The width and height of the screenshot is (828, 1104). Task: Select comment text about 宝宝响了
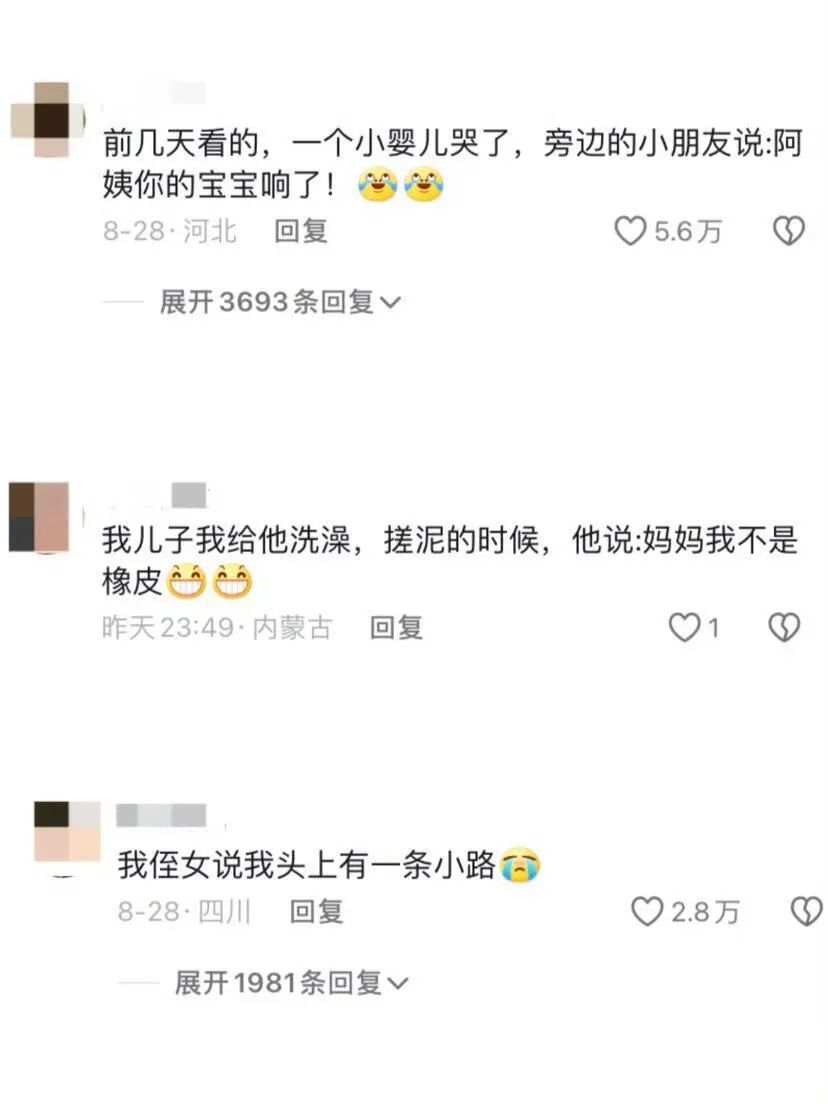tap(453, 165)
